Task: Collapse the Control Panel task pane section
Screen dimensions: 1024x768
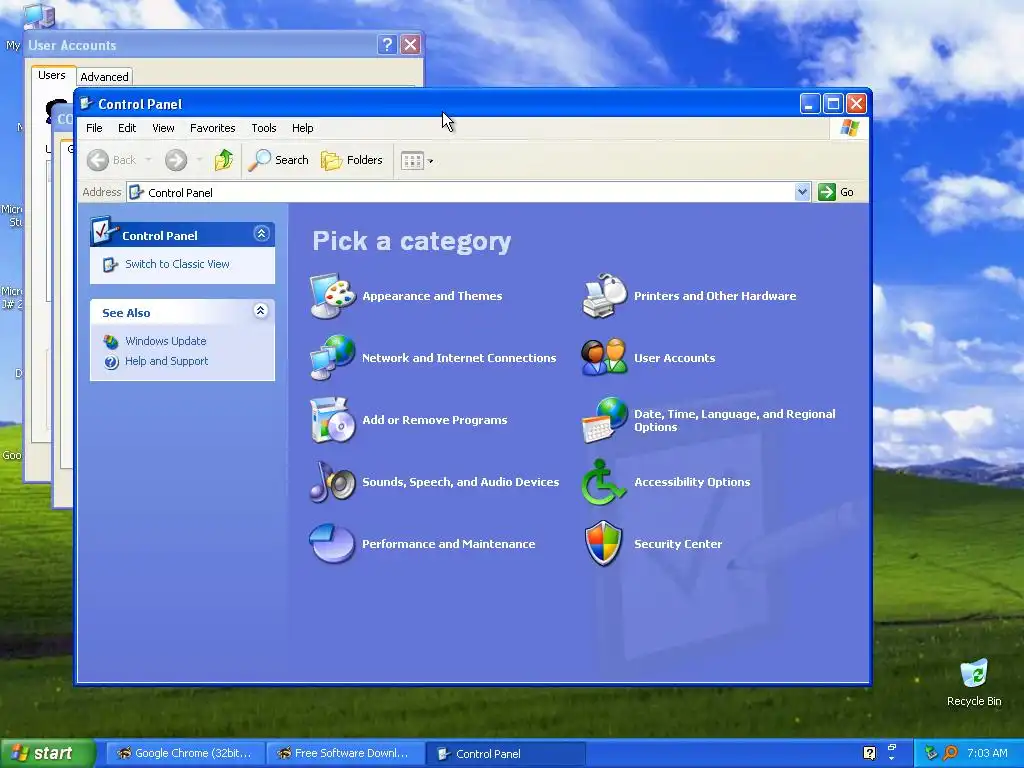Action: coord(261,234)
